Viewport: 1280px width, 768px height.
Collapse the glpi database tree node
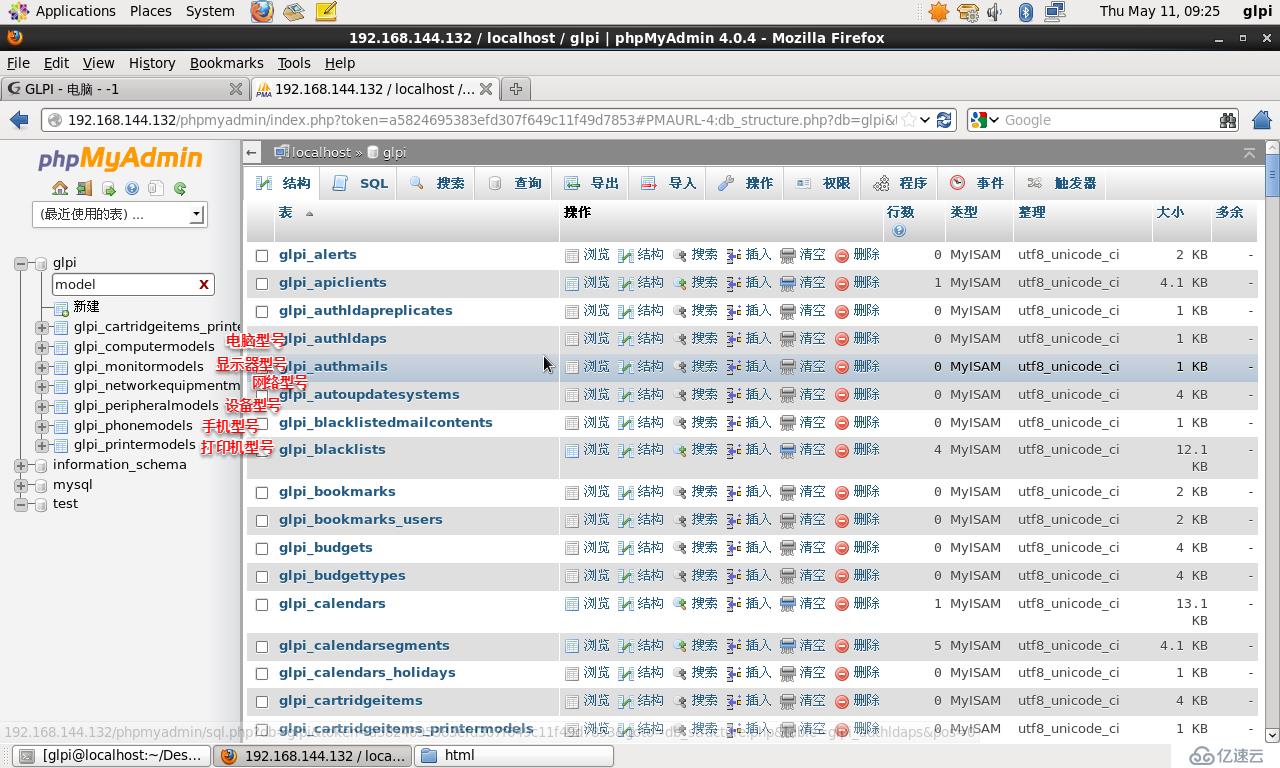pos(21,264)
